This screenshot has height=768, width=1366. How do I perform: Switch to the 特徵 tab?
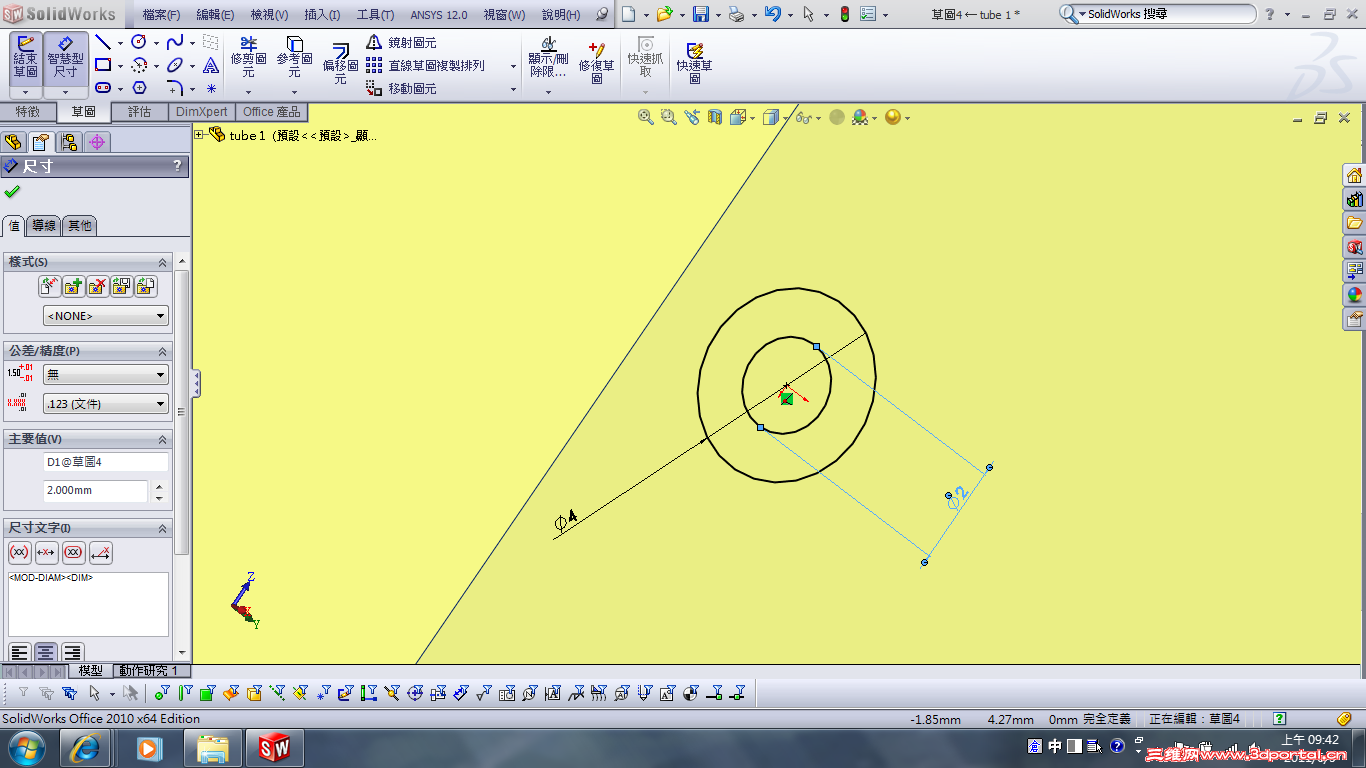pos(28,112)
